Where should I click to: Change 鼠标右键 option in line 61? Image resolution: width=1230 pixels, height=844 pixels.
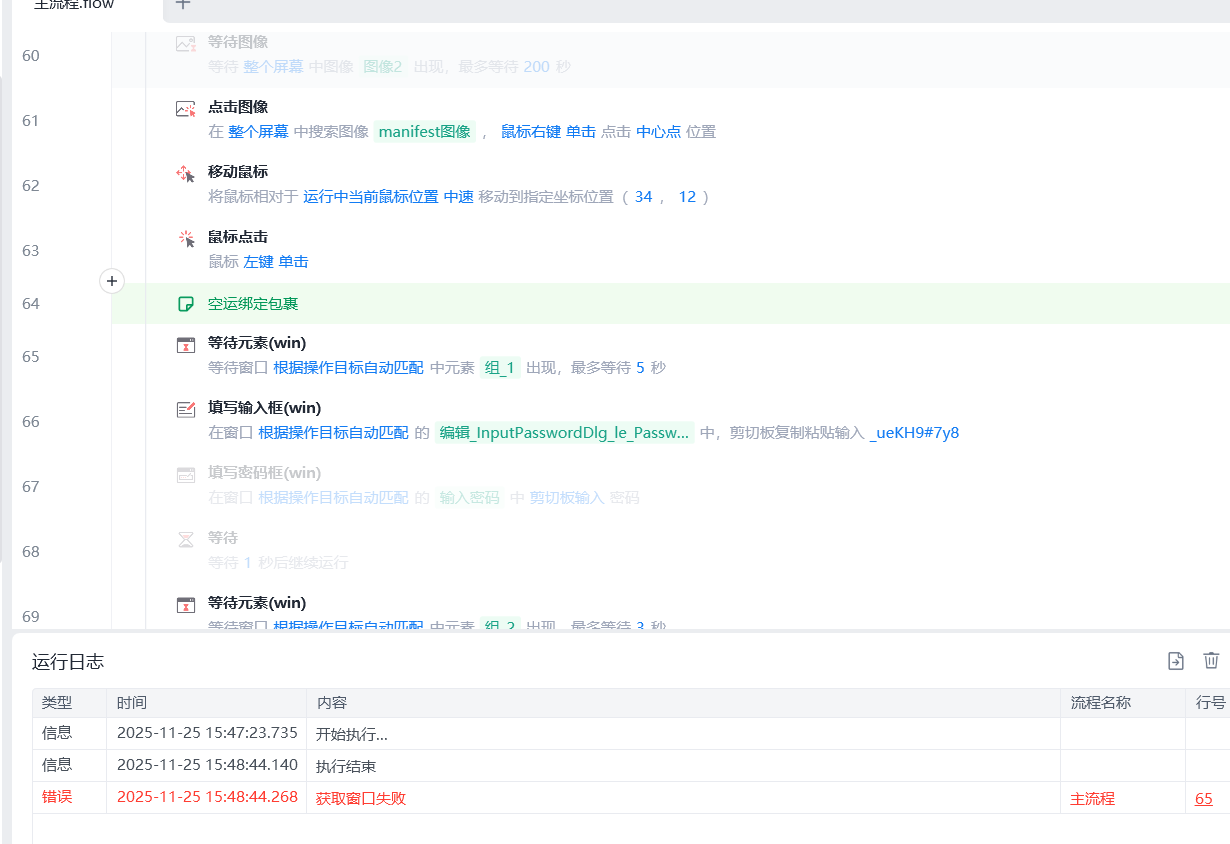click(531, 132)
